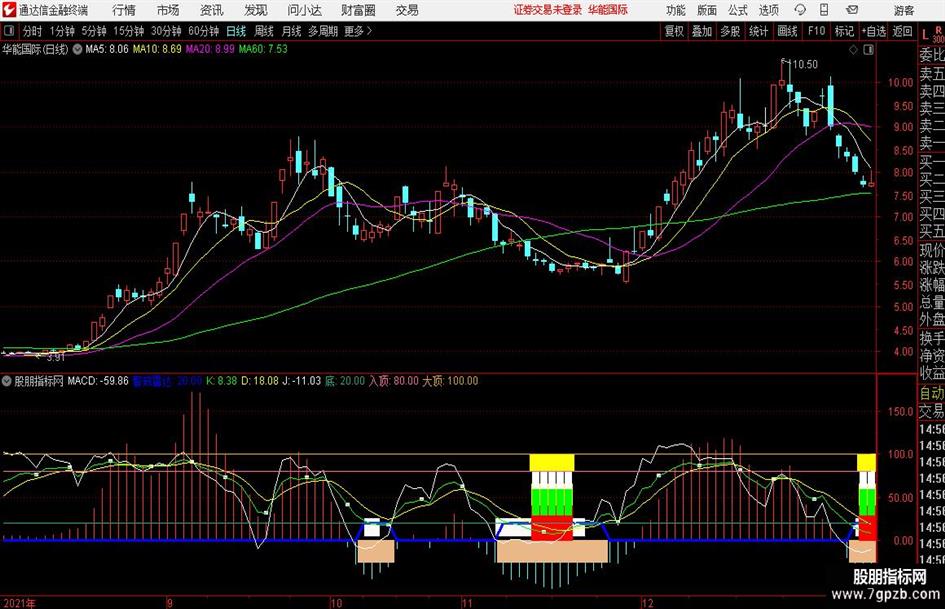Click the MA10: 8.69 label
Viewport: 945px width, 609px height.
(157, 49)
